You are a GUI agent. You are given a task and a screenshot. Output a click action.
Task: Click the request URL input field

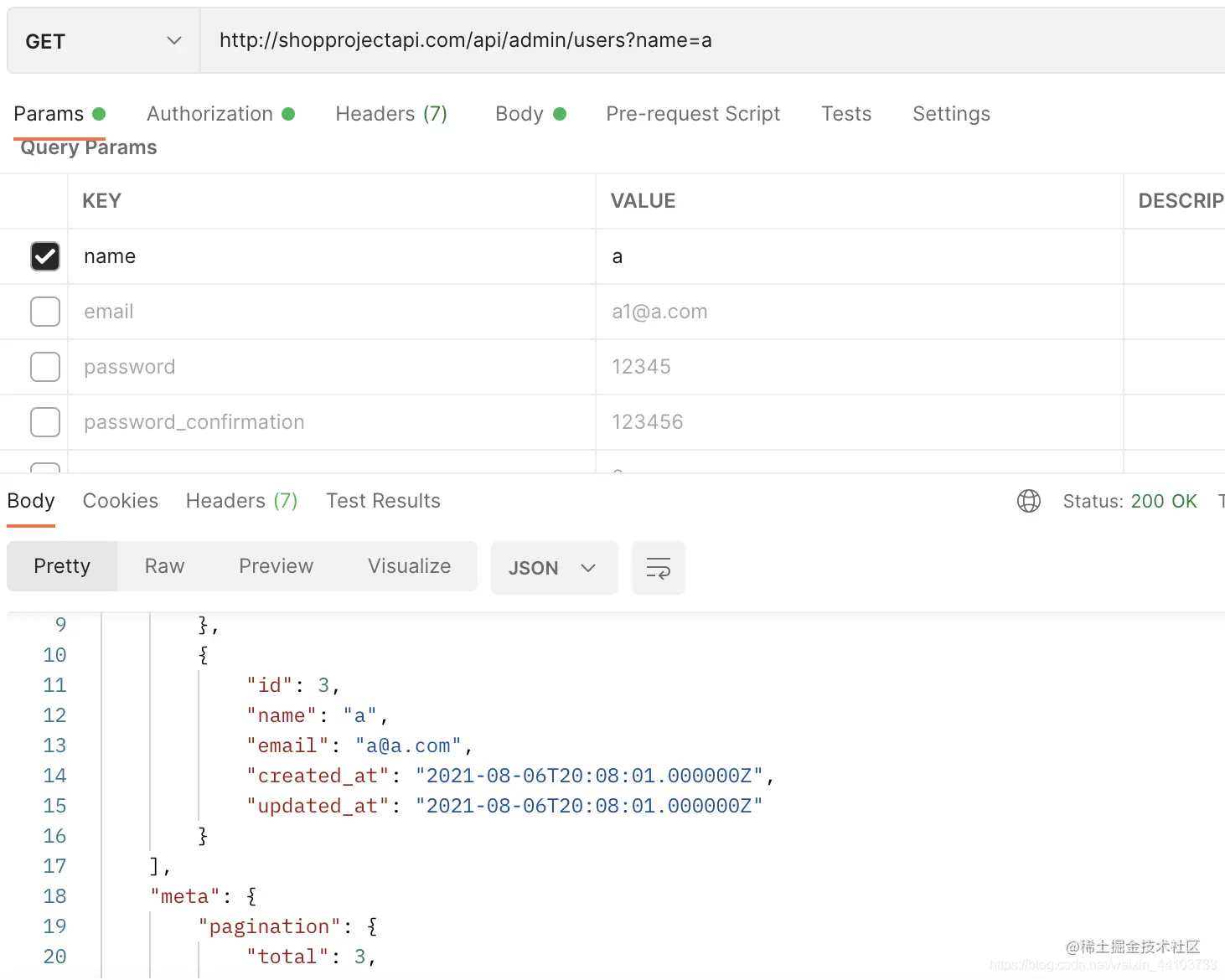tap(712, 41)
